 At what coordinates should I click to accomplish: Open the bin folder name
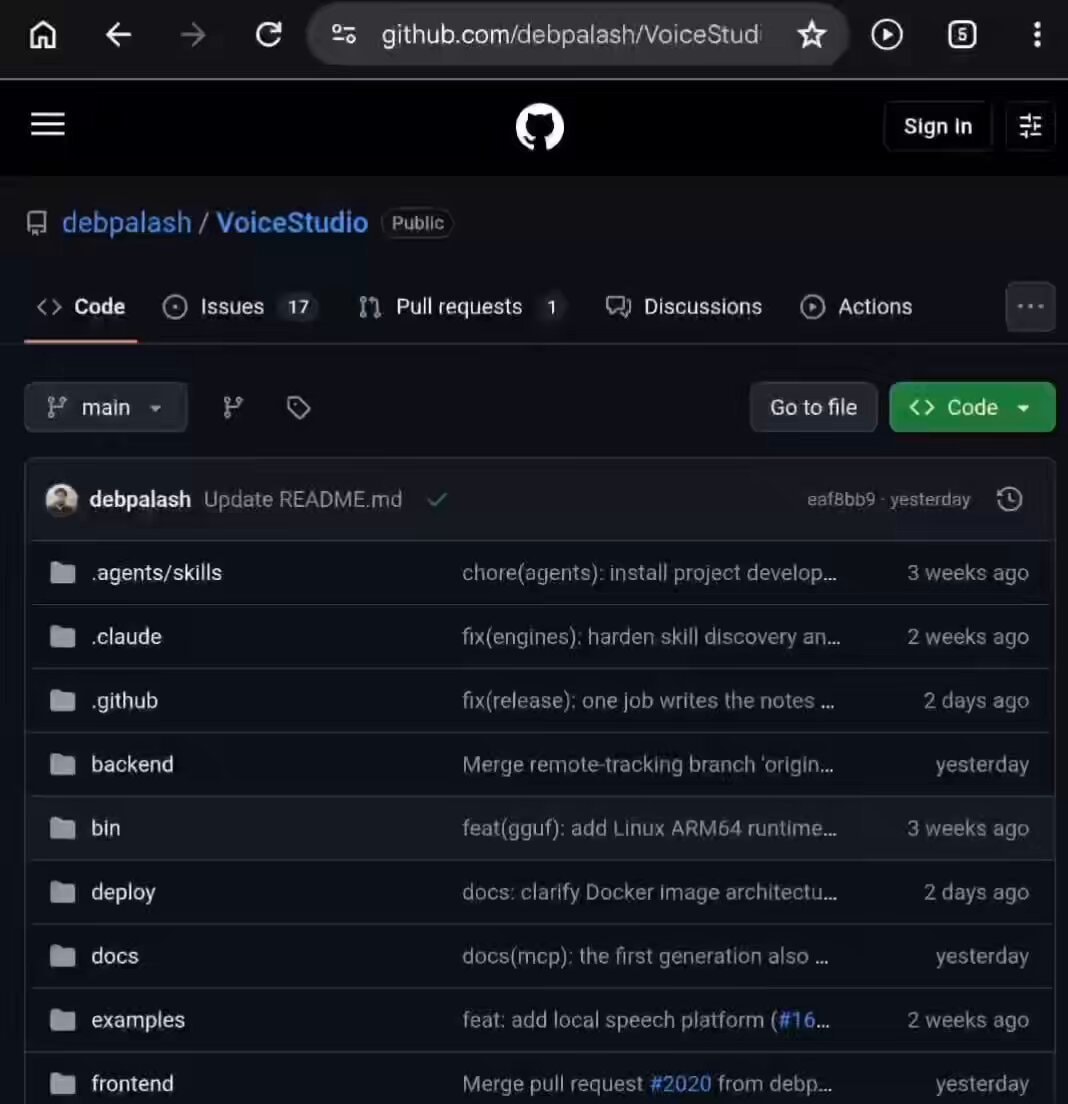pos(106,828)
